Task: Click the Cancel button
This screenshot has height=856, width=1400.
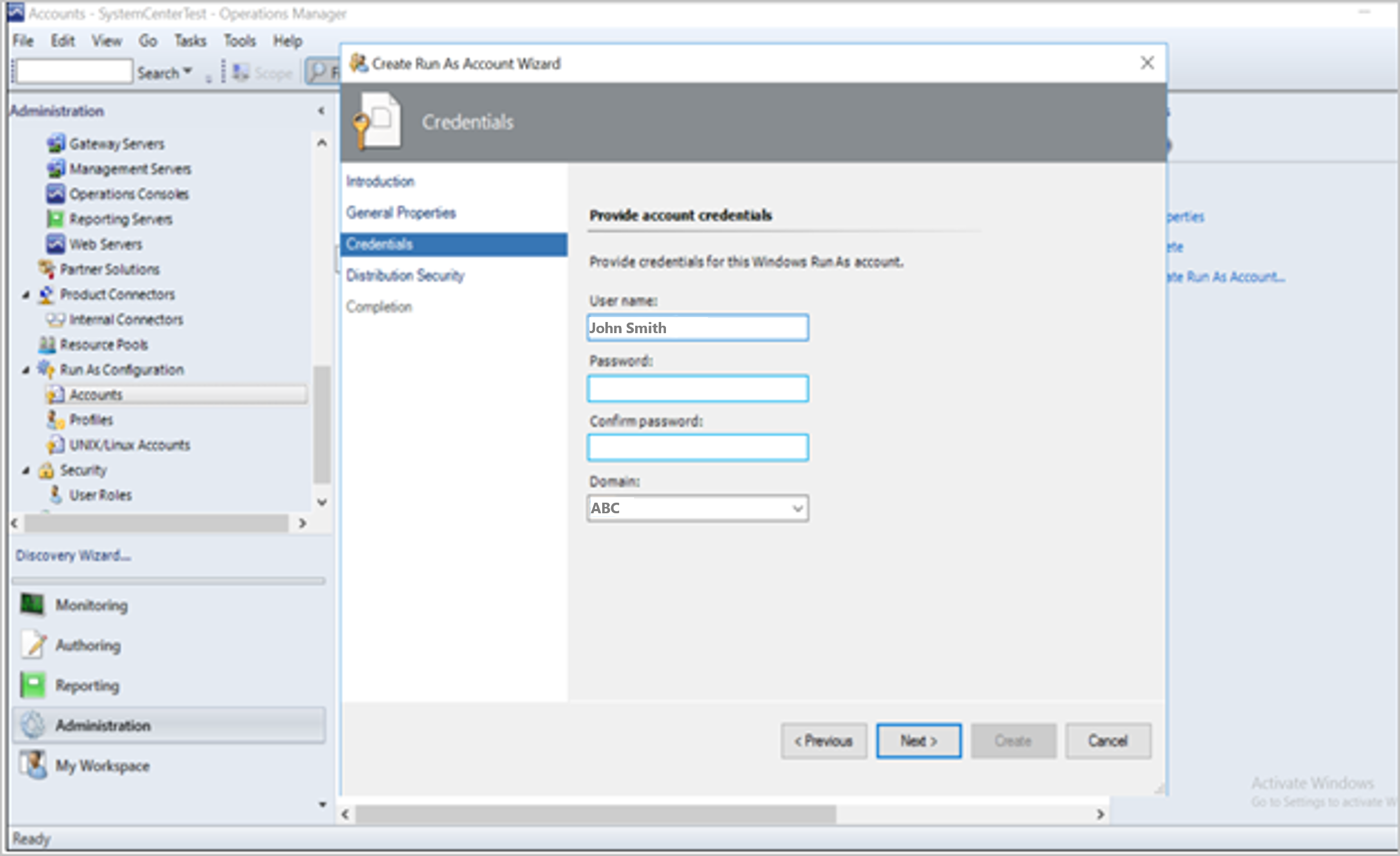Action: click(1108, 741)
